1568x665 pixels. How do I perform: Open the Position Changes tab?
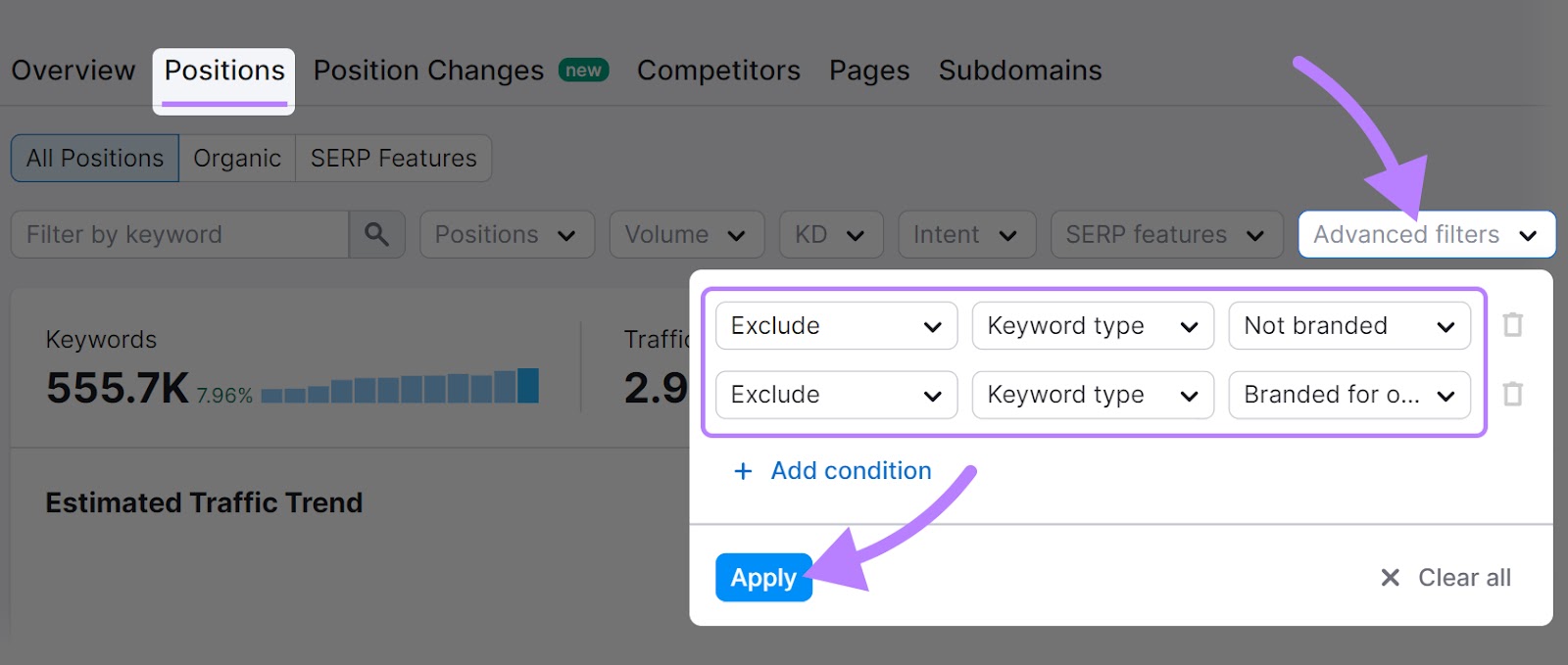(x=428, y=70)
